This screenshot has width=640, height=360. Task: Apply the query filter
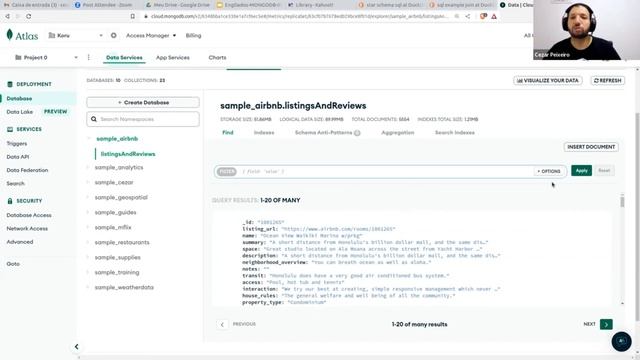(581, 171)
